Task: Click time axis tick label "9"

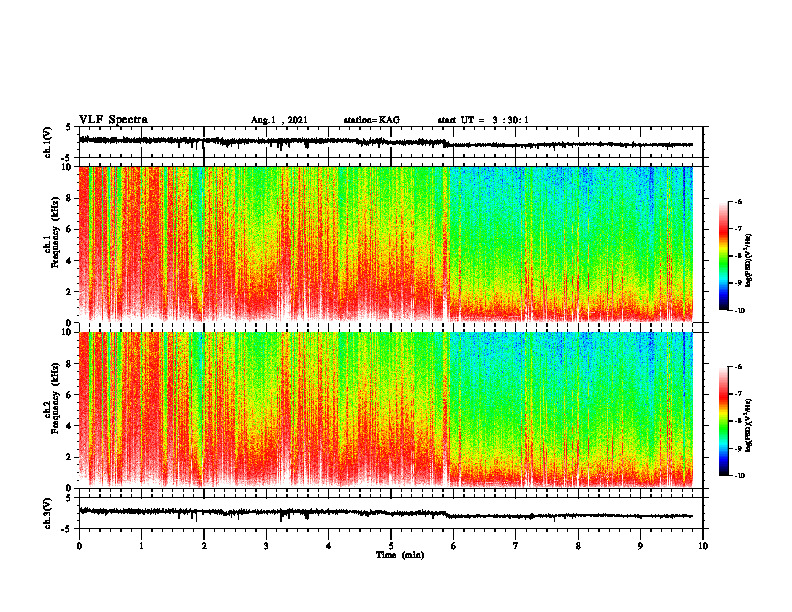Action: [640, 546]
